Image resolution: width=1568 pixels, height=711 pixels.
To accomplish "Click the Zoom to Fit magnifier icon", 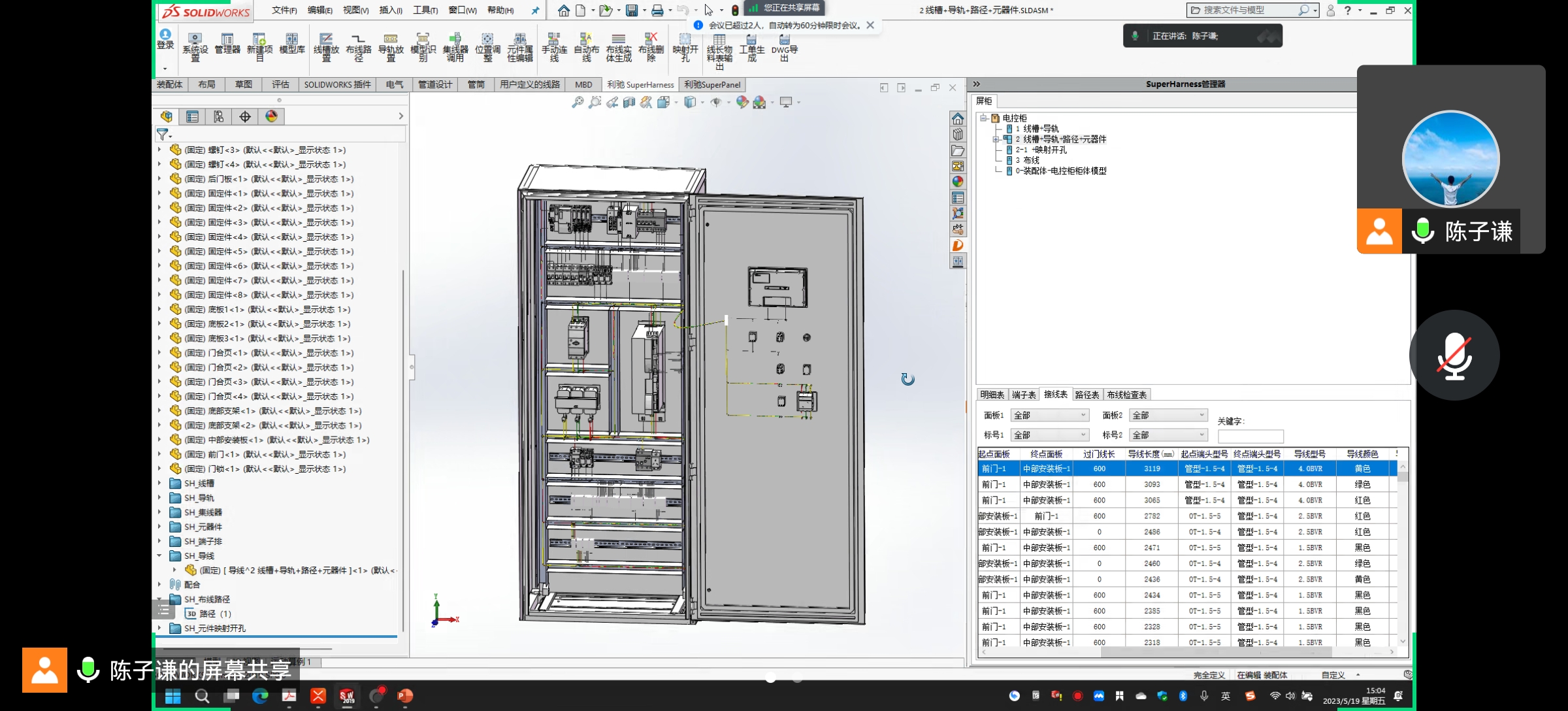I will pyautogui.click(x=577, y=103).
